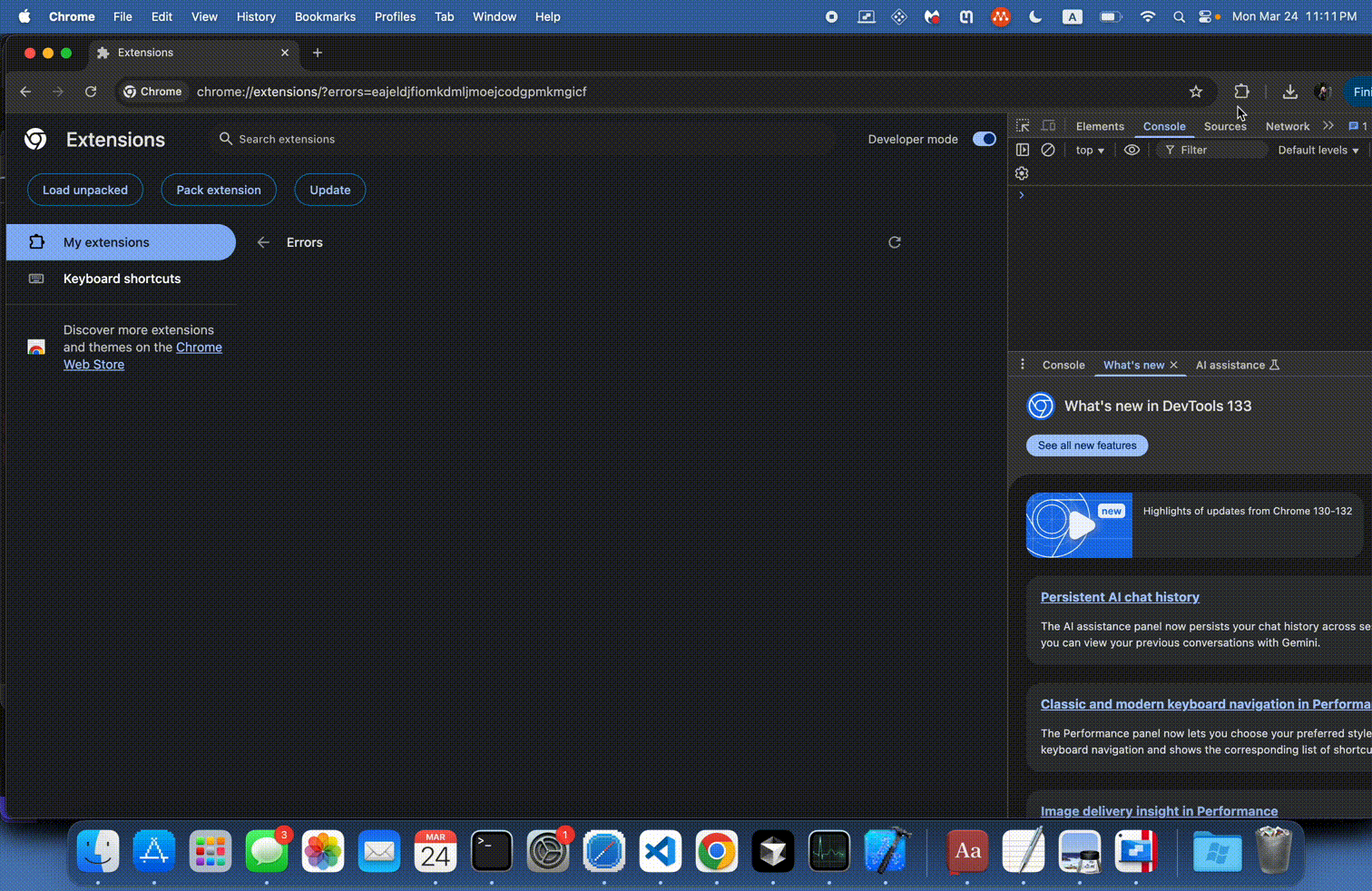Click the Chrome logo beside Extensions title
This screenshot has height=891, width=1372.
(x=35, y=139)
